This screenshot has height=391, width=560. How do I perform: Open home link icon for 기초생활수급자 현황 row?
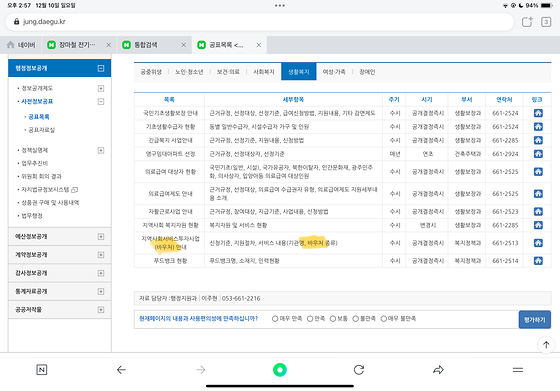[x=538, y=127]
